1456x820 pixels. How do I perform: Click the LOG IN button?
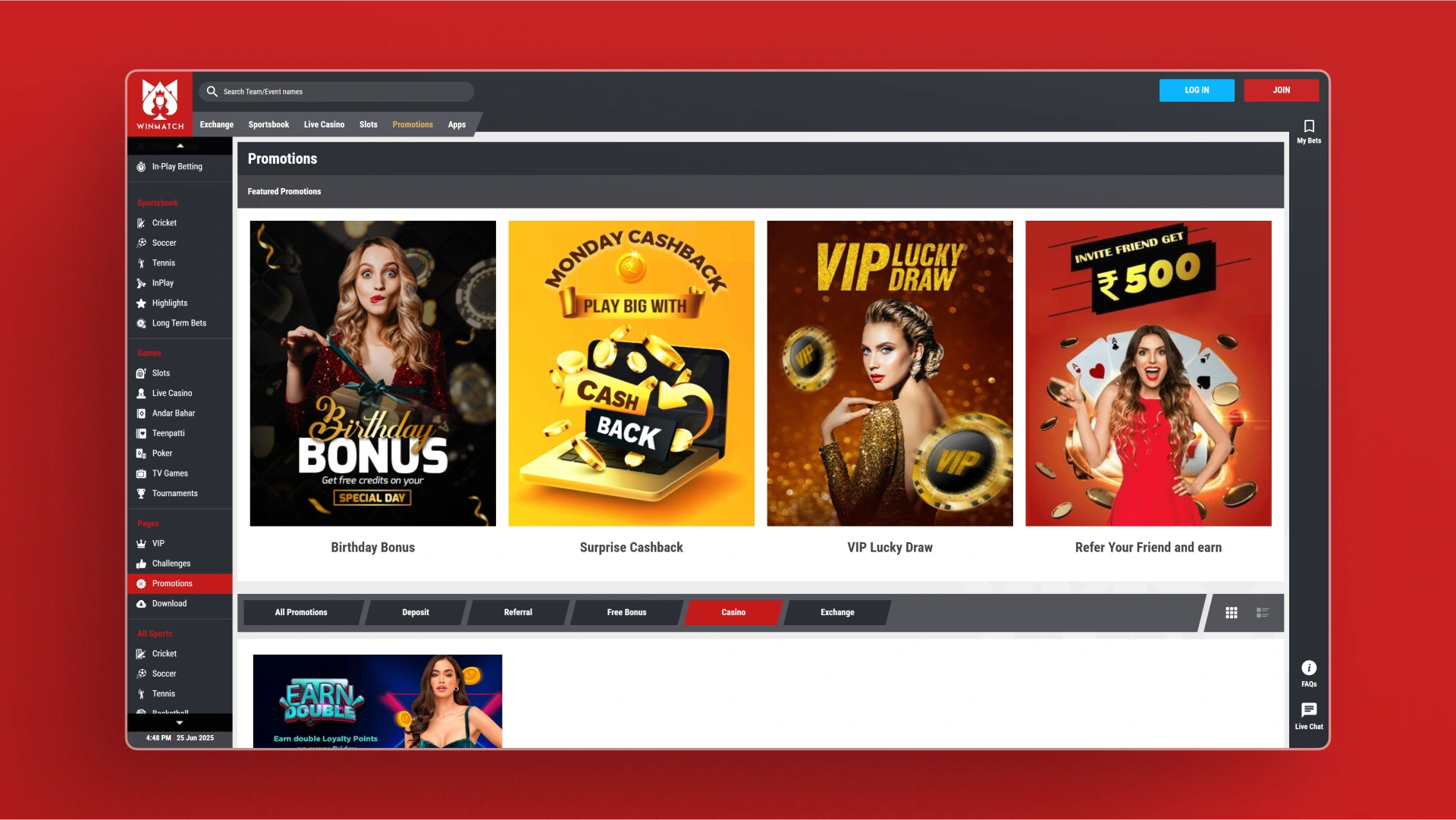[1197, 90]
